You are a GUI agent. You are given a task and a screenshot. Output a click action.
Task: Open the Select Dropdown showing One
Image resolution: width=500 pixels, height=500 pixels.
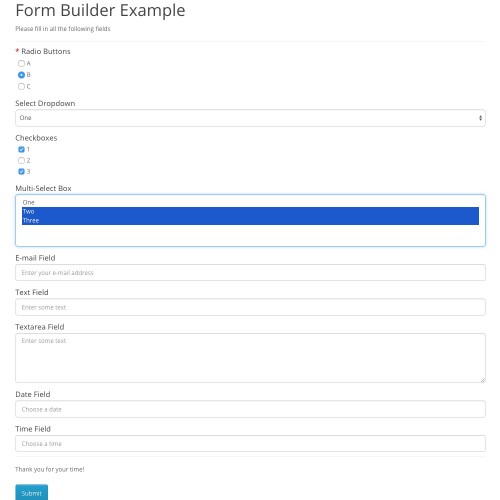click(250, 118)
